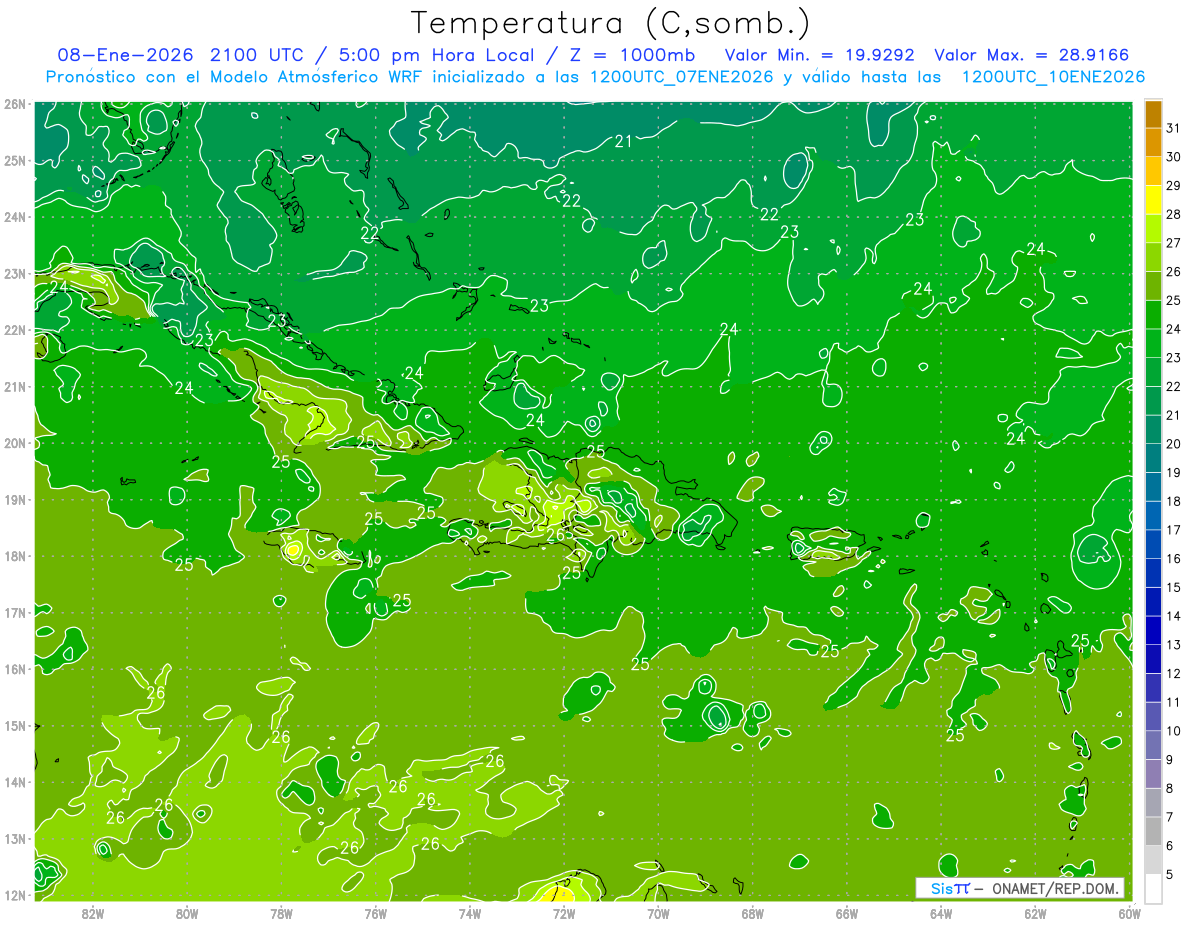
Task: Click the latitude label "16N"
Action: coord(14,669)
